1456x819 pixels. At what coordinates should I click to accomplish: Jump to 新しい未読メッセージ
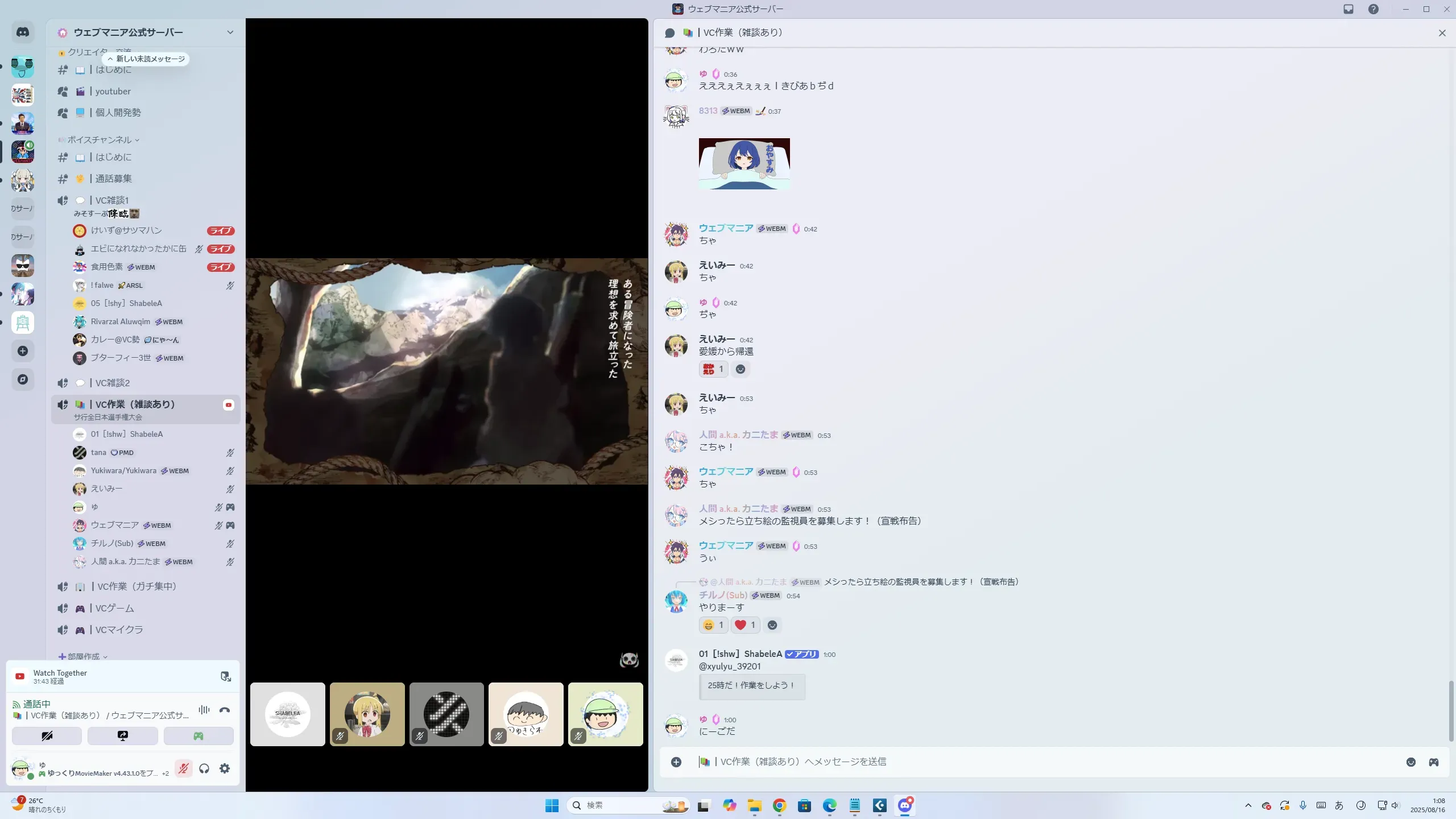click(x=146, y=59)
